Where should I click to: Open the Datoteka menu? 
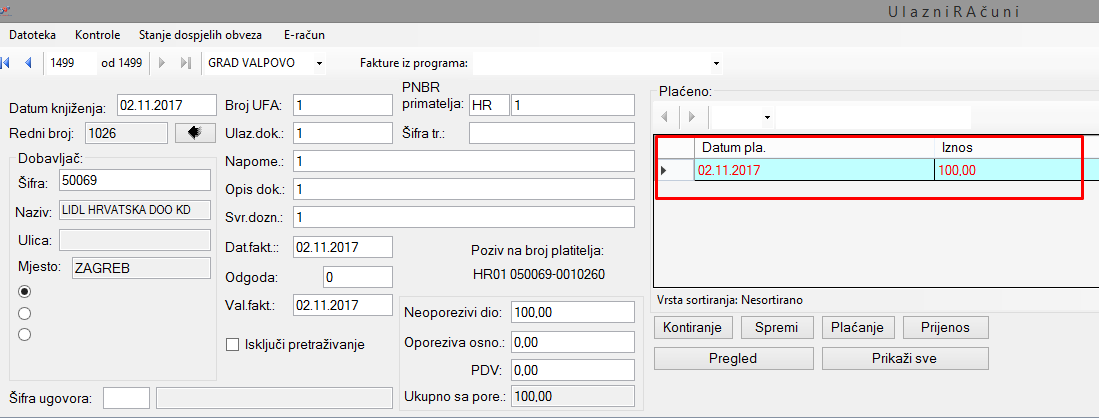[x=33, y=34]
